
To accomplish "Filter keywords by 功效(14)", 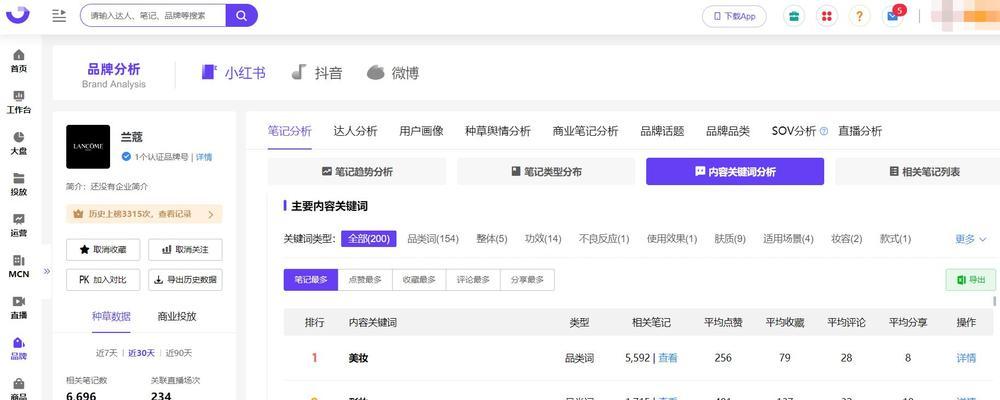I will pyautogui.click(x=543, y=239).
